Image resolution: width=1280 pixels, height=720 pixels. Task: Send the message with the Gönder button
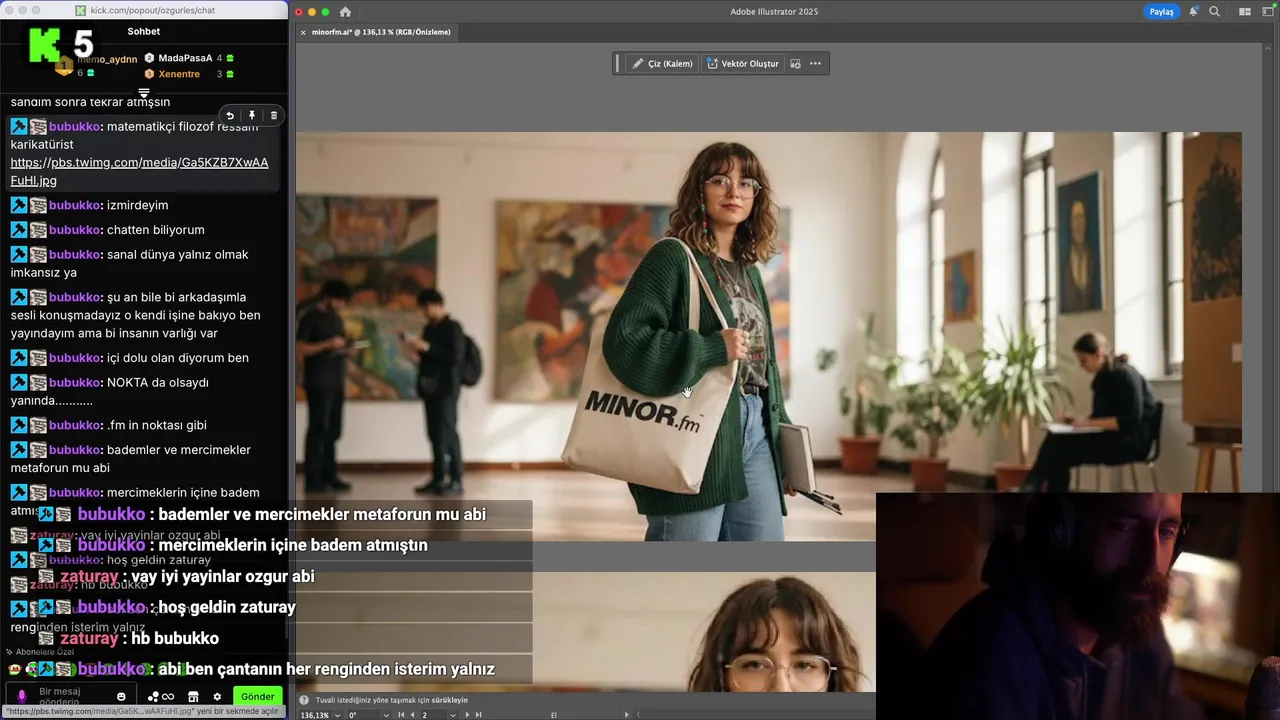[x=257, y=696]
